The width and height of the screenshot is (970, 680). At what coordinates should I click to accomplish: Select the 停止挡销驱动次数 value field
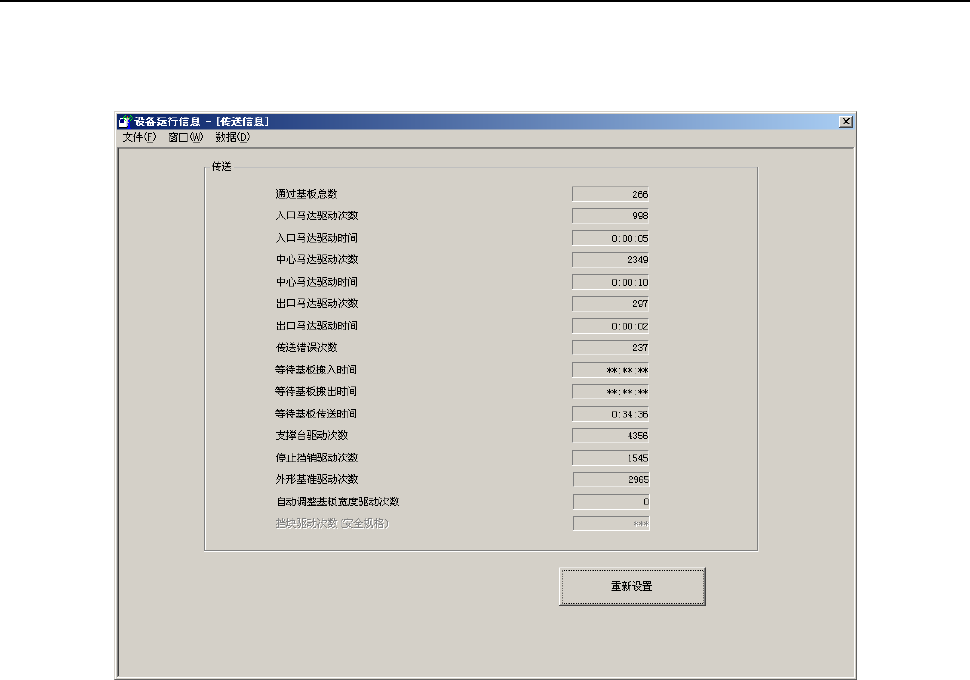[x=611, y=458]
